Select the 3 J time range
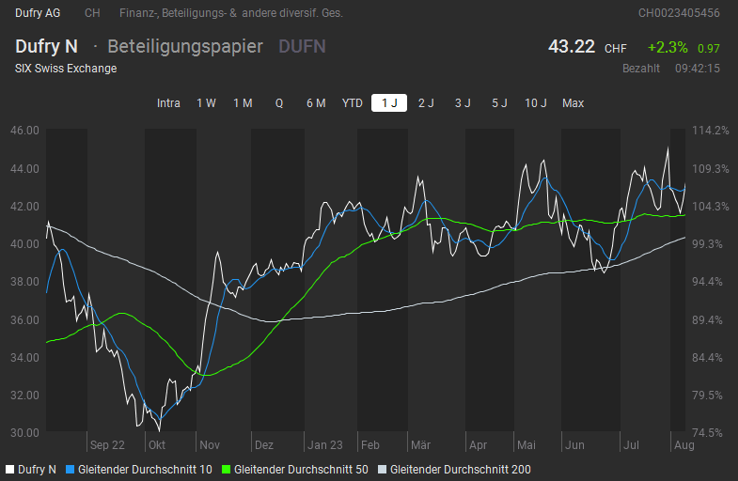 pyautogui.click(x=462, y=103)
